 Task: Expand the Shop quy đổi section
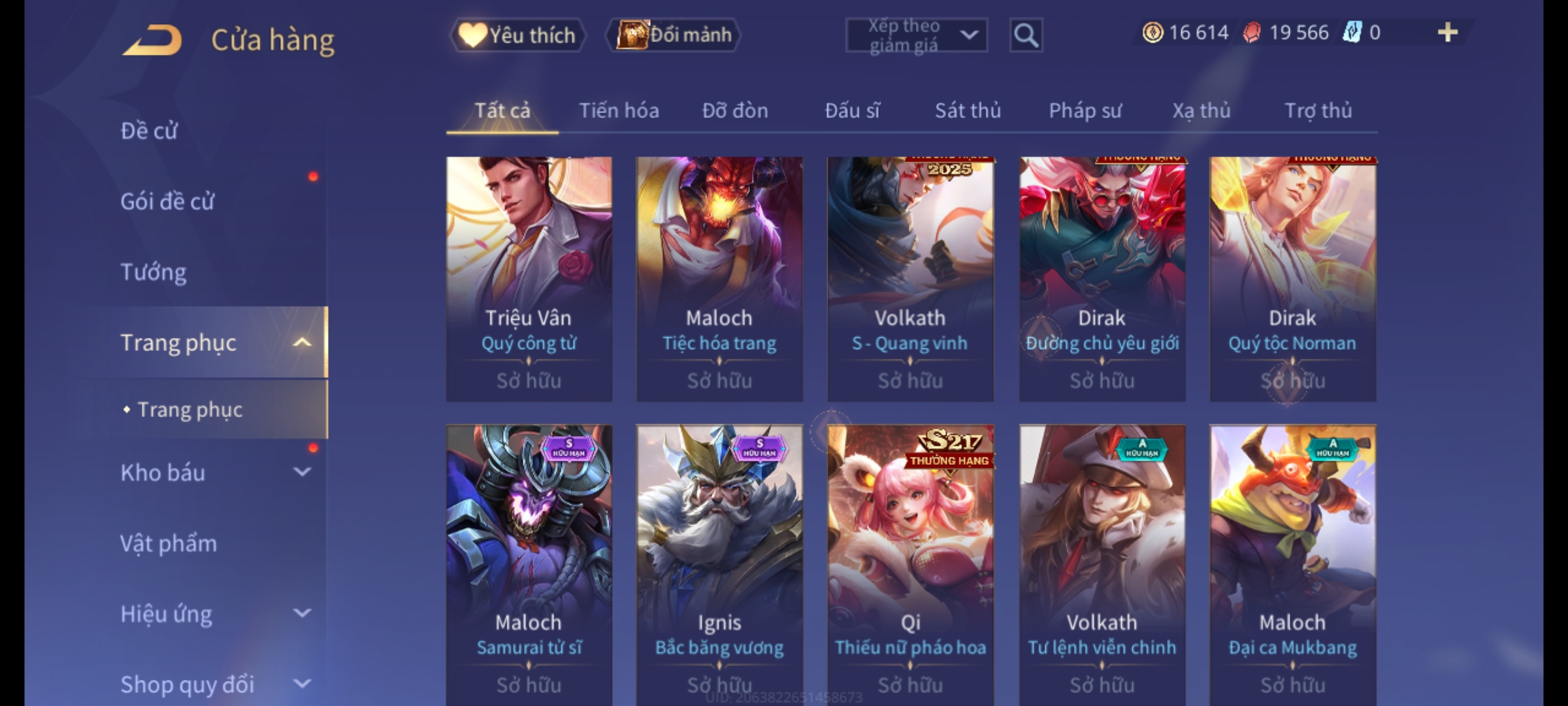(301, 684)
